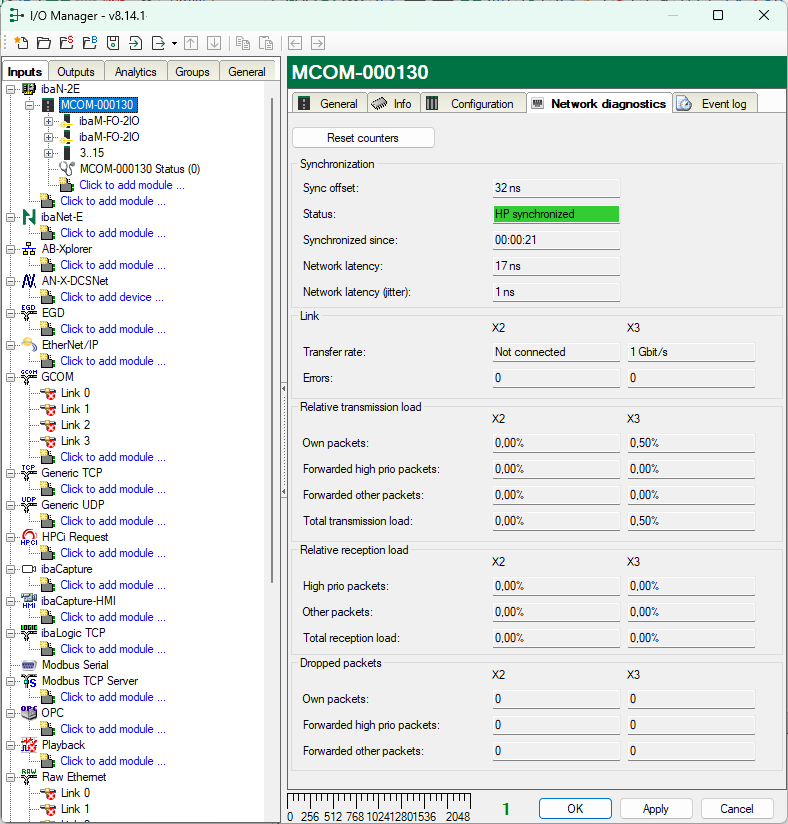Viewport: 788px width, 824px height.
Task: Switch to the Analytics tab
Action: pyautogui.click(x=136, y=72)
